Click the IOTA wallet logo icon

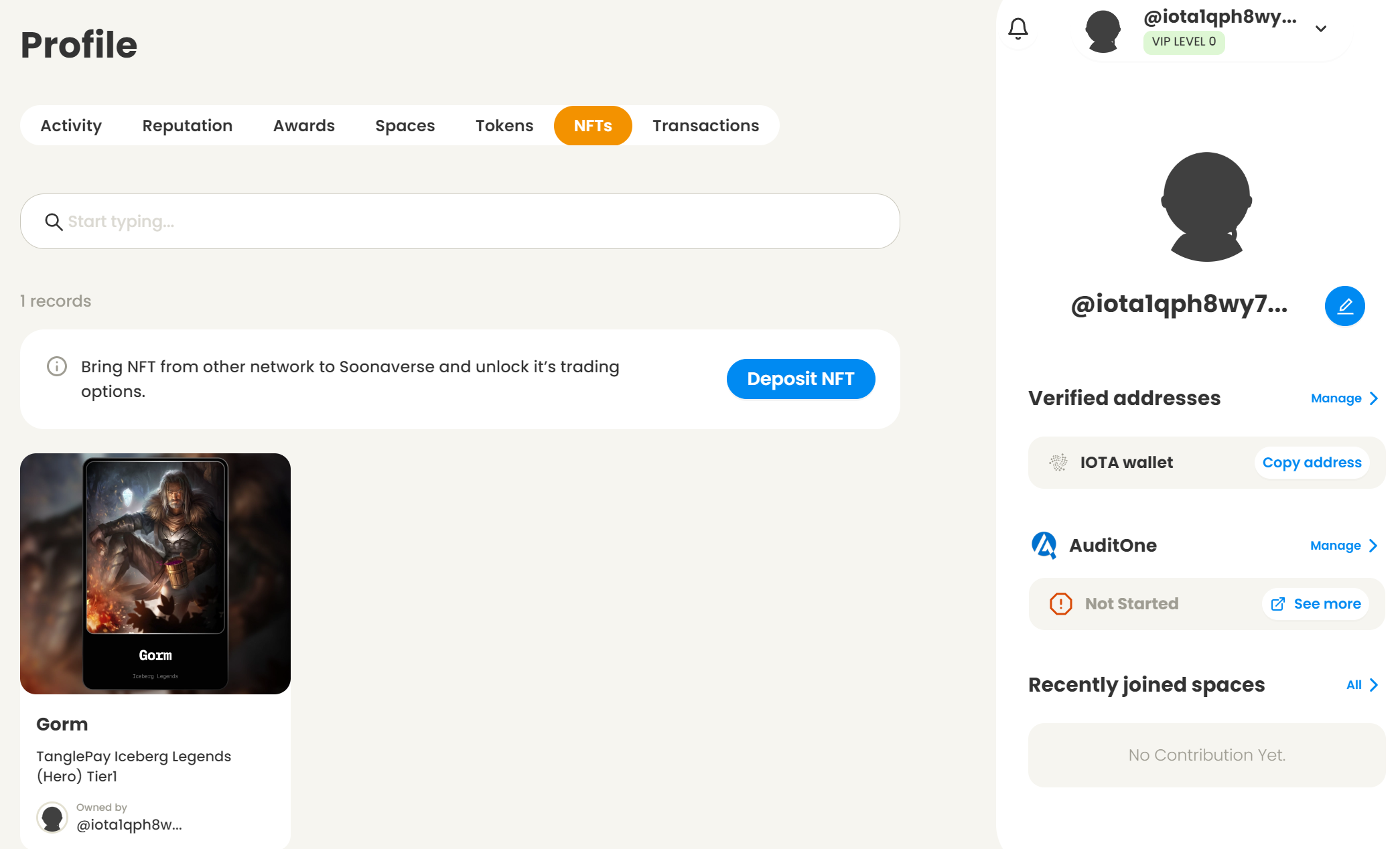(1058, 463)
